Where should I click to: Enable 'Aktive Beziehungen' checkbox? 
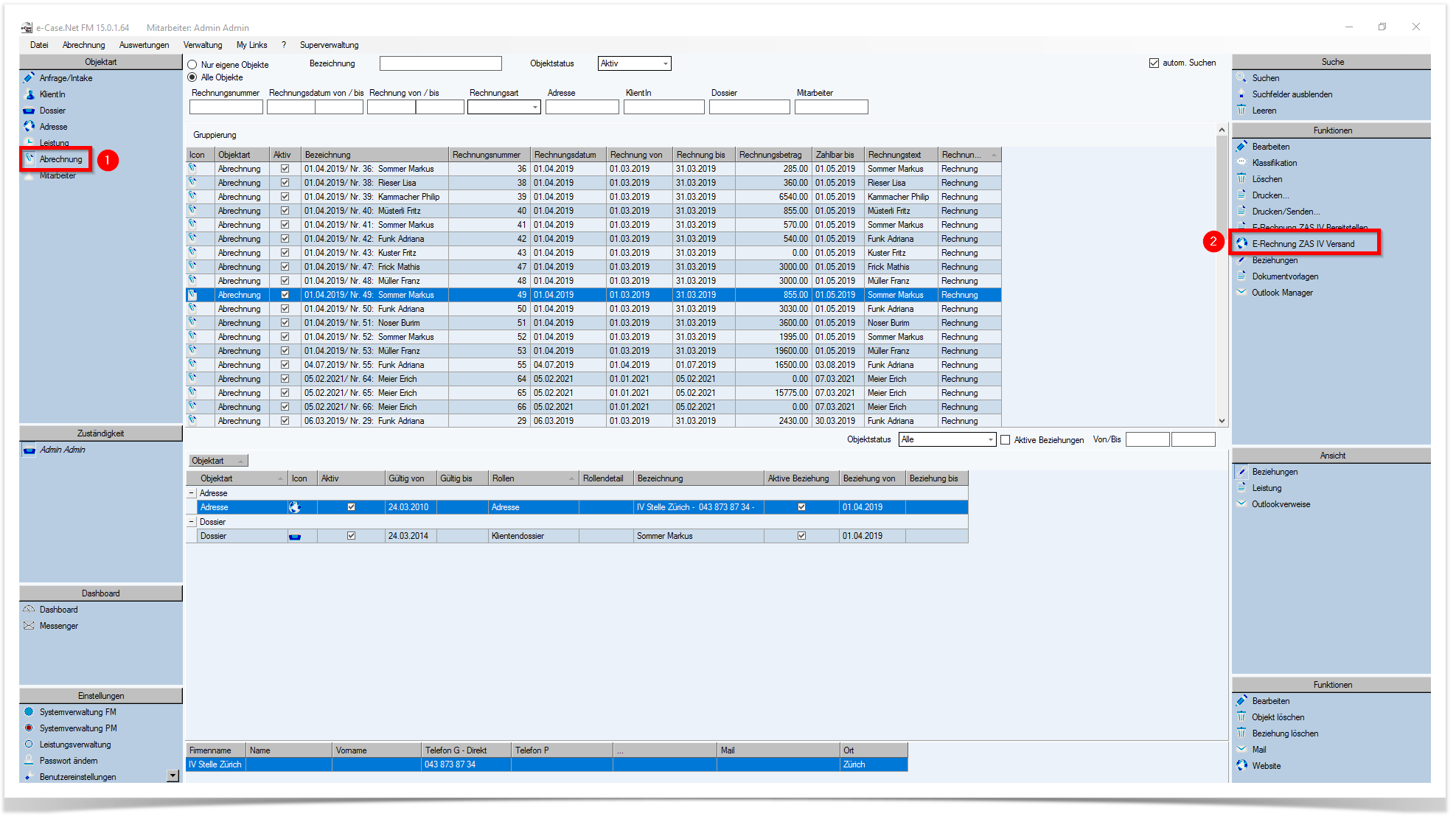(x=1005, y=440)
